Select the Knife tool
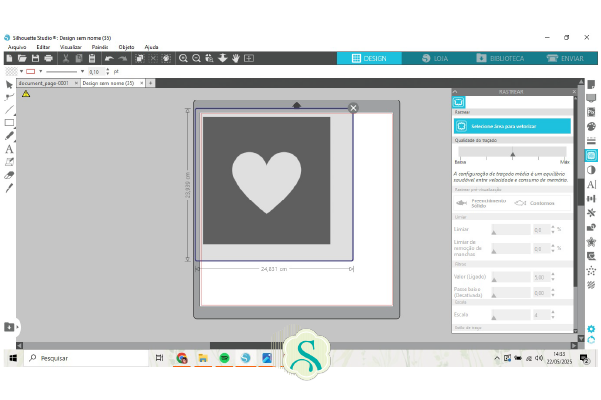The image size is (601, 400). pyautogui.click(x=9, y=188)
